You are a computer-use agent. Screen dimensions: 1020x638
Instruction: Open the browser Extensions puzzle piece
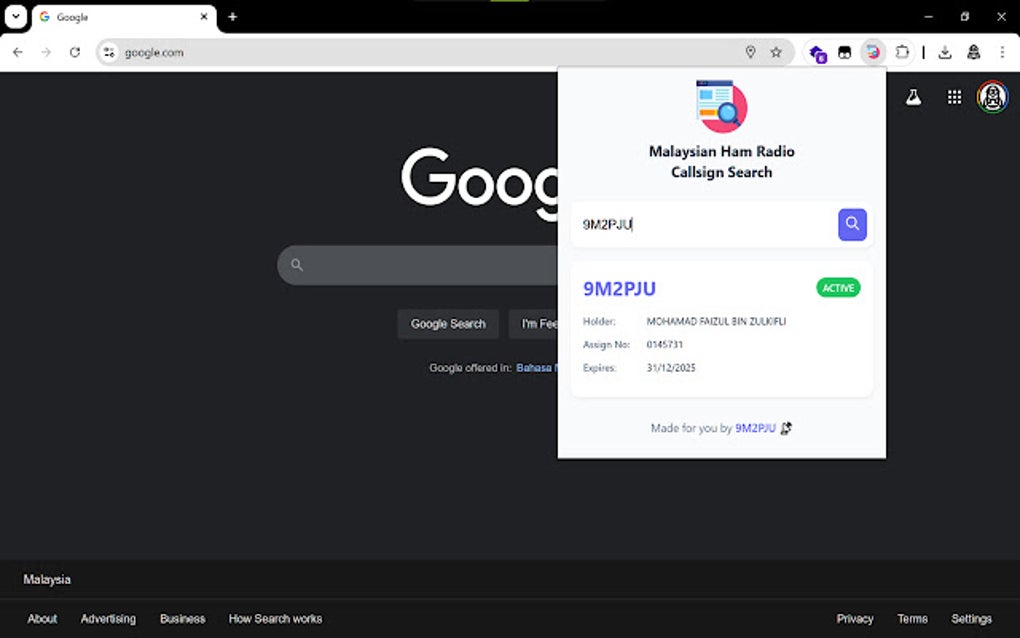click(x=902, y=52)
